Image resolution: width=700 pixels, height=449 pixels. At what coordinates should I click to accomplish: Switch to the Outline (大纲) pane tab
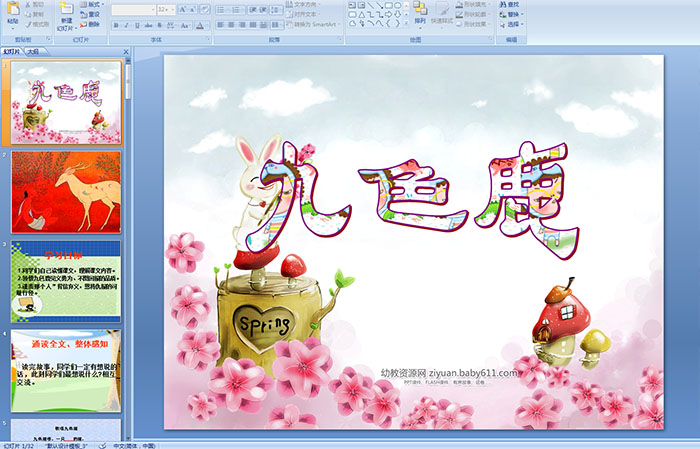[x=34, y=52]
